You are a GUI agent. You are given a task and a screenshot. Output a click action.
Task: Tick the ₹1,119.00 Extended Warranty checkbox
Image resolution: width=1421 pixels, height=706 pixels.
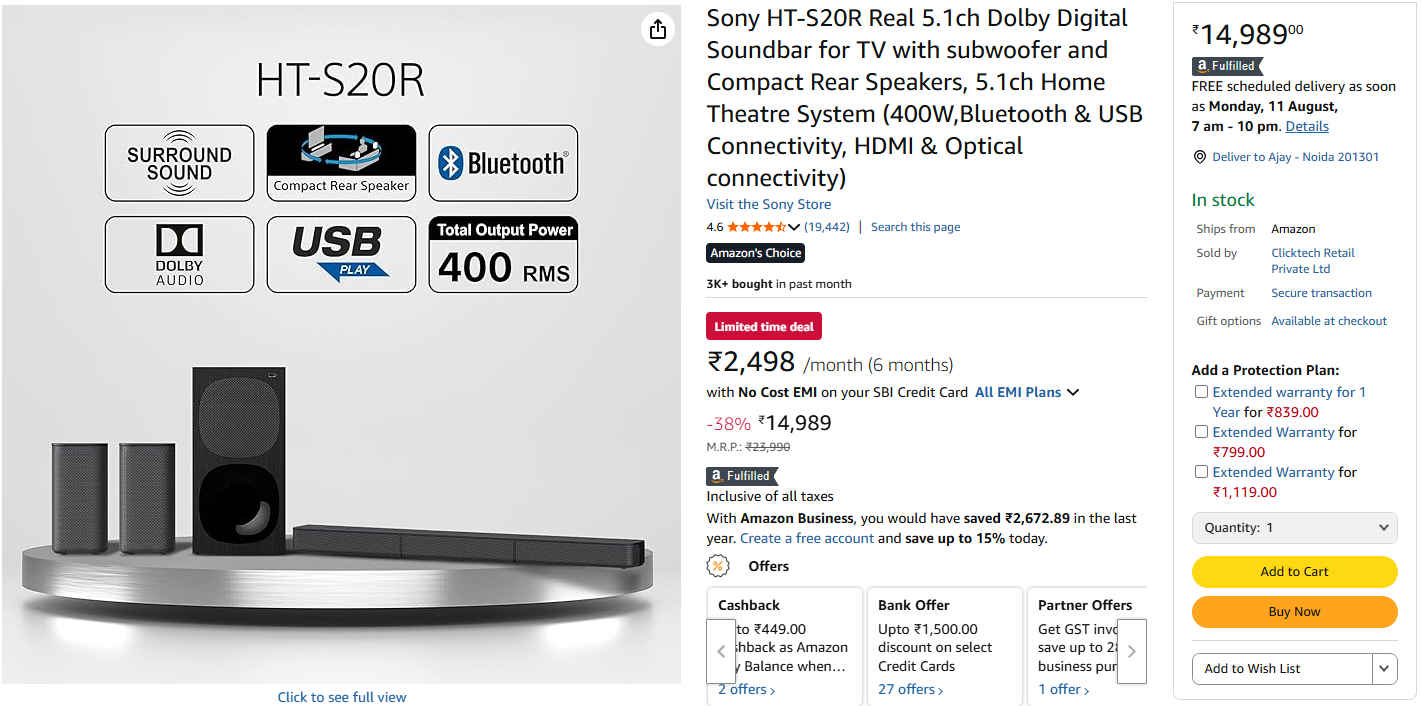tap(1202, 472)
